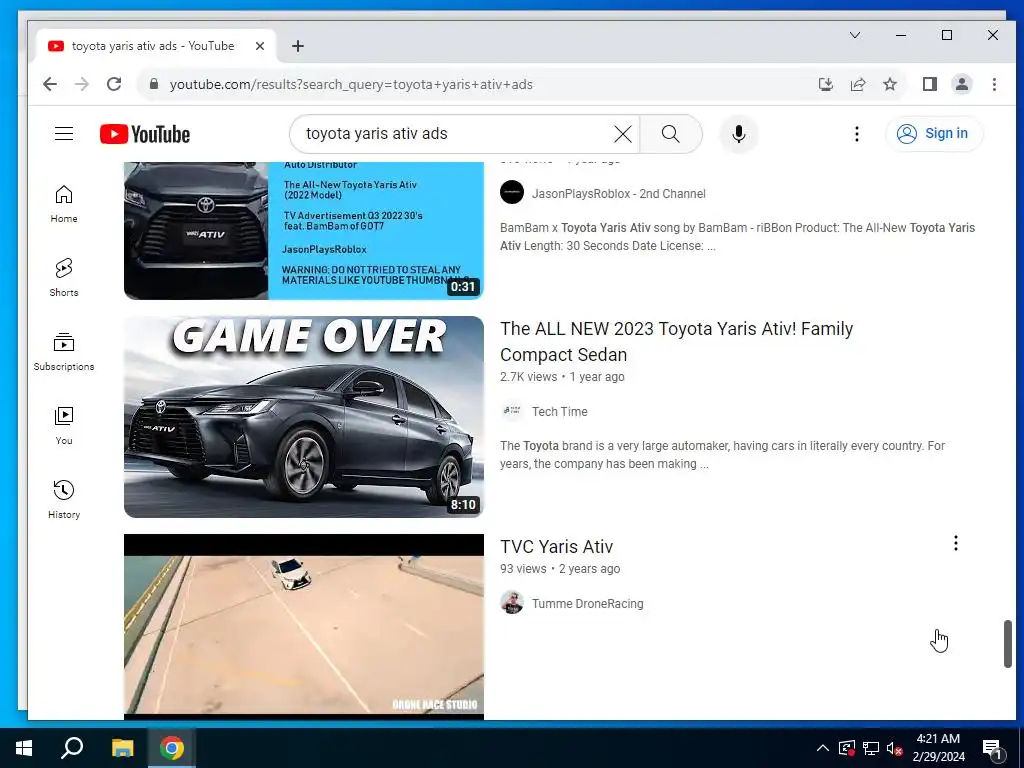Click the Chrome address bar URL
1024x768 pixels.
click(x=351, y=84)
